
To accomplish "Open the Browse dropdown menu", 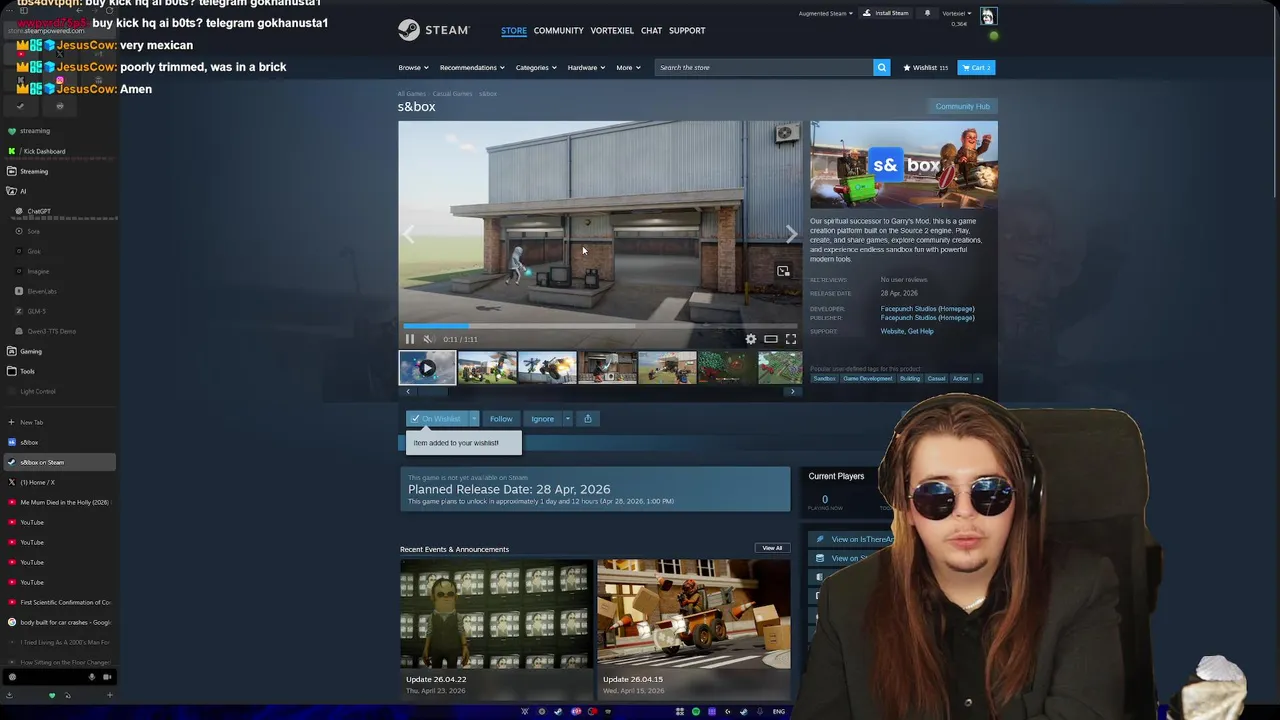I will pos(413,67).
